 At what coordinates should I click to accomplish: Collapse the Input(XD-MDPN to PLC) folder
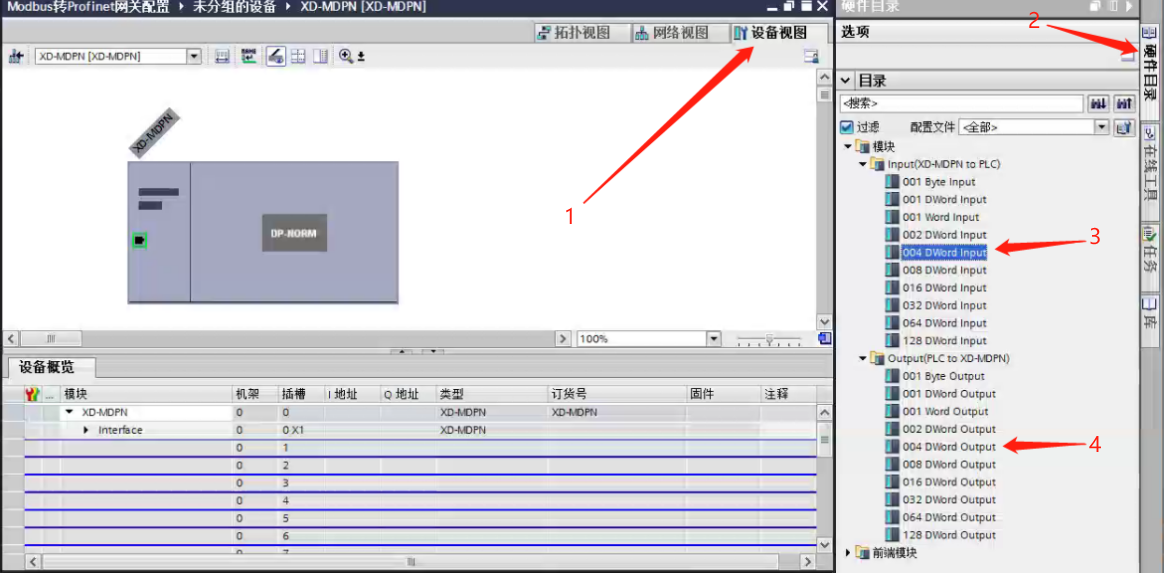click(863, 164)
